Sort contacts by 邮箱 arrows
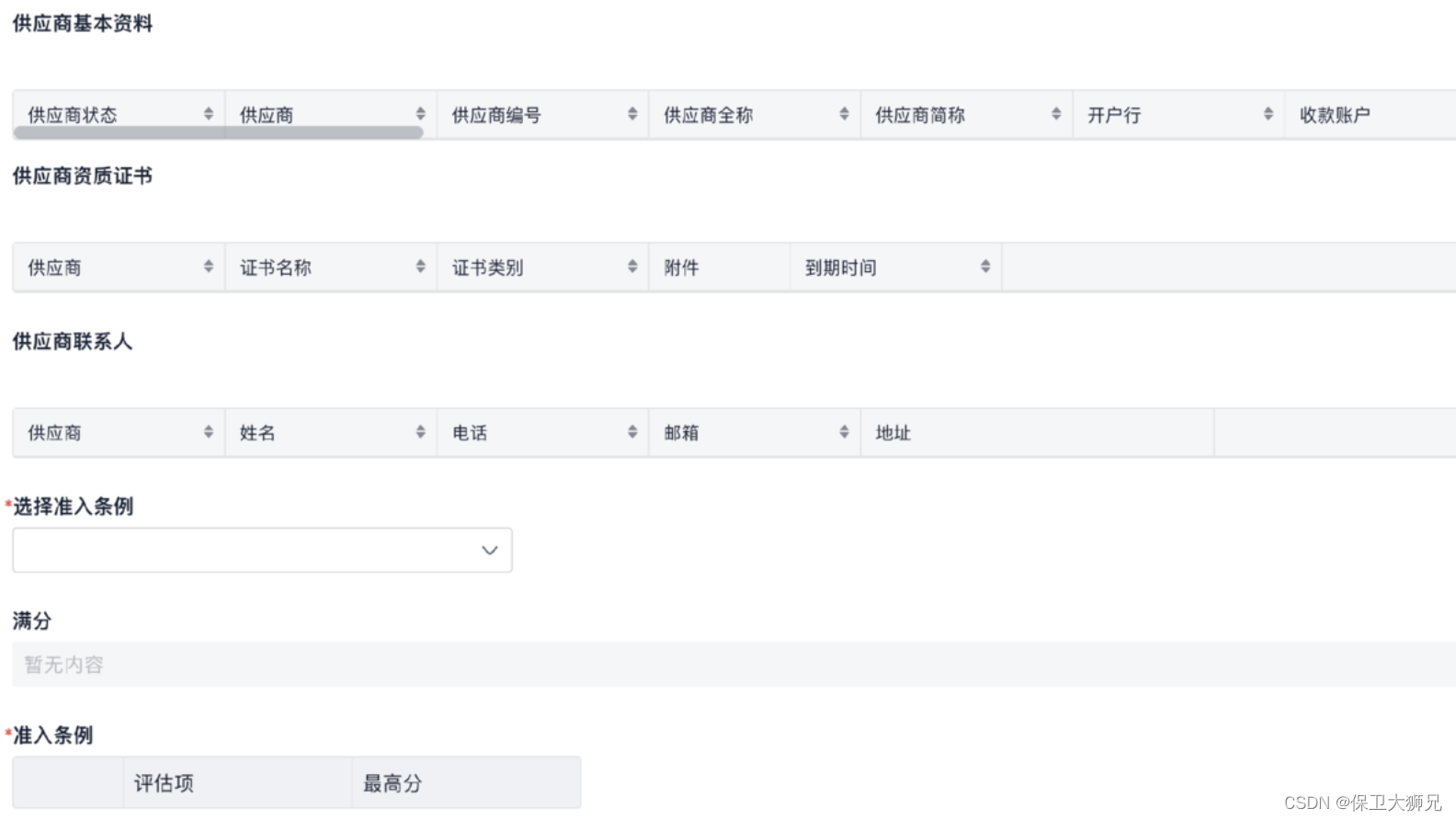 tap(844, 432)
